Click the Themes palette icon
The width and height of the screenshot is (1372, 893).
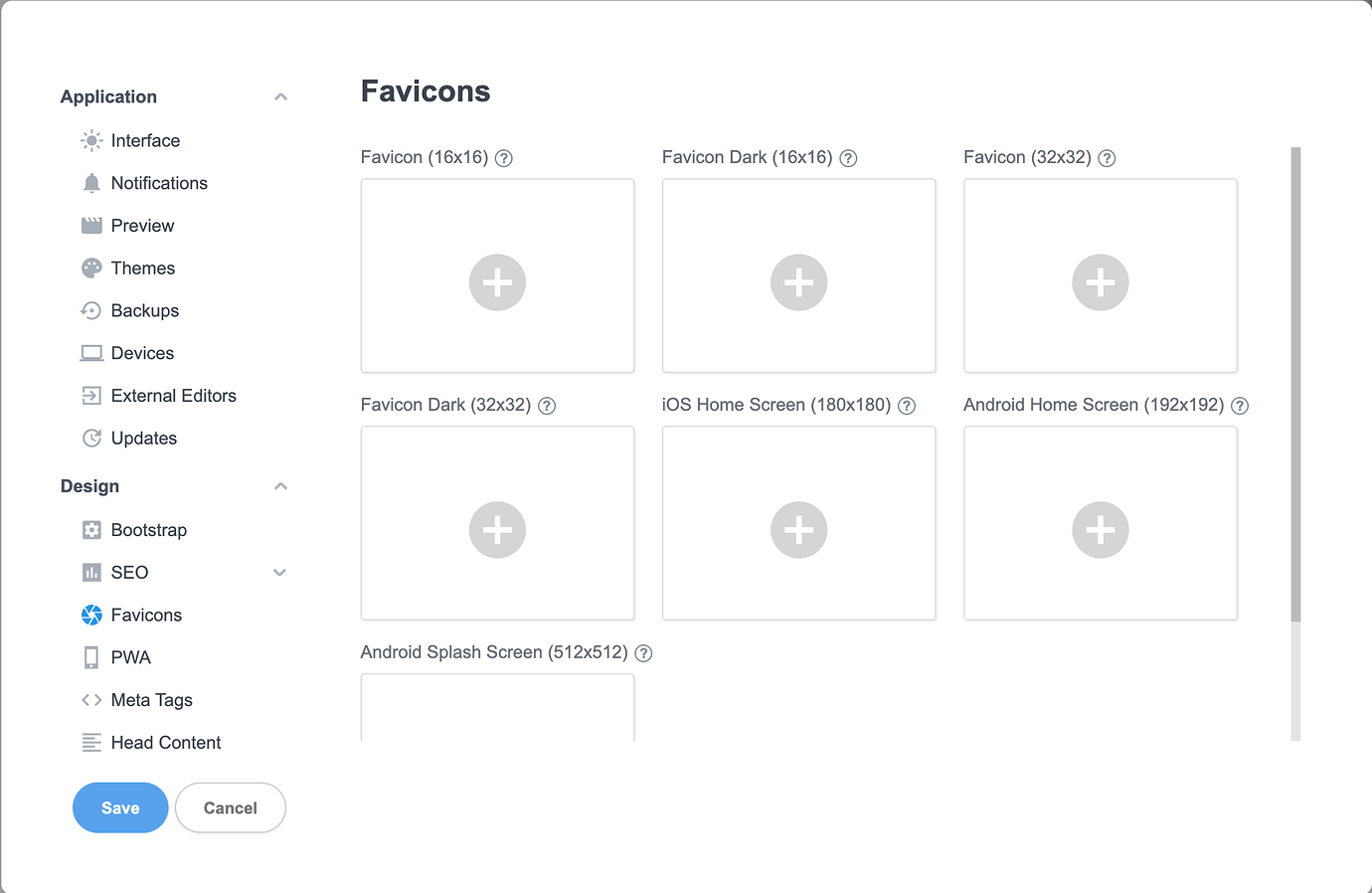click(90, 268)
